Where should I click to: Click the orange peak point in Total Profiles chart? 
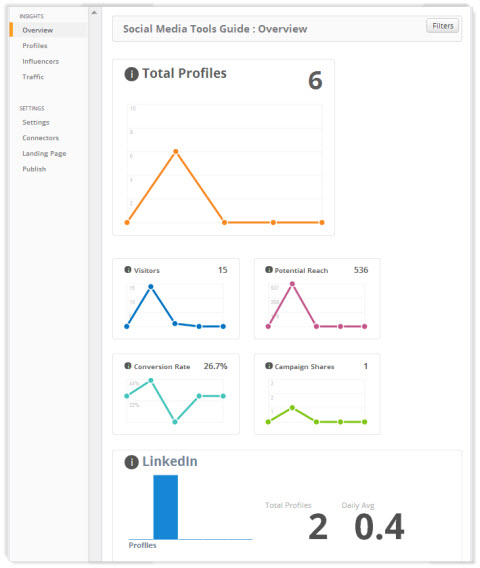176,151
